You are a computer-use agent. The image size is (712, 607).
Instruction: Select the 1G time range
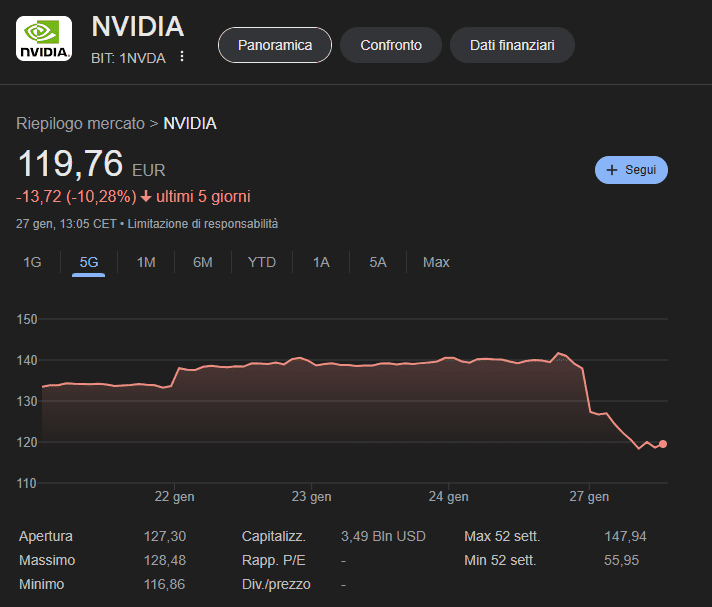32,262
